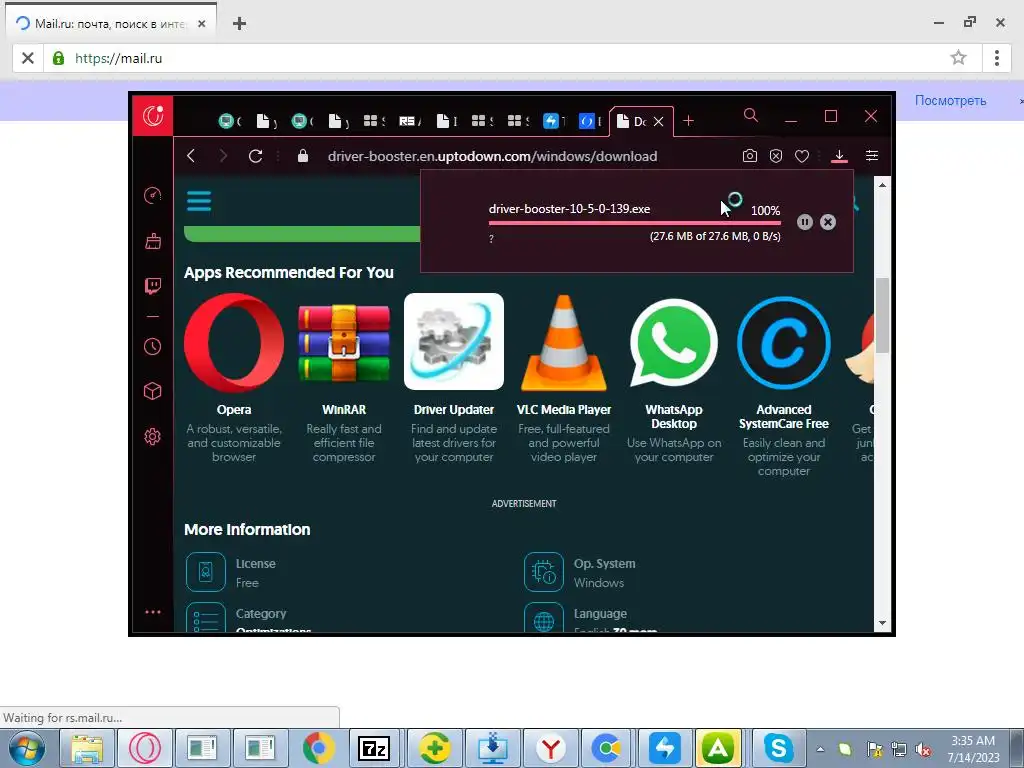Screen dimensions: 1024x768
Task: Click the page vertical scrollbar thumb
Action: click(x=882, y=315)
